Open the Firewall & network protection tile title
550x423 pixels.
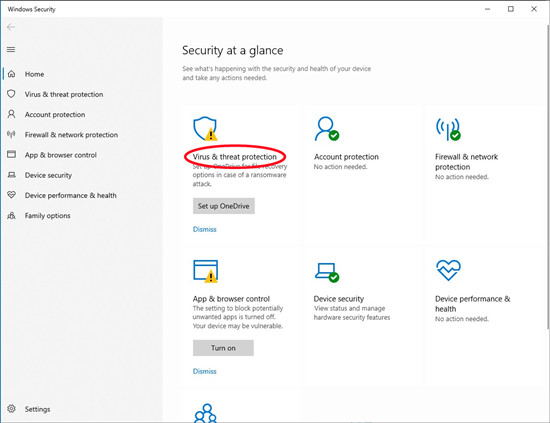[x=466, y=162]
